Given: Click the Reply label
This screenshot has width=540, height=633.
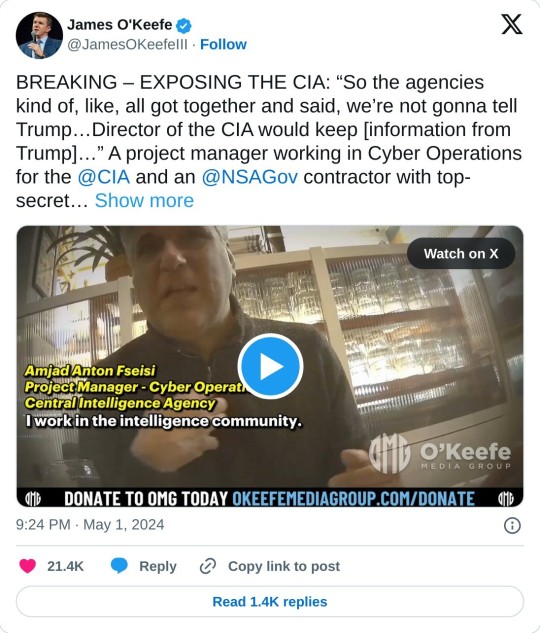Looking at the screenshot, I should (x=158, y=566).
